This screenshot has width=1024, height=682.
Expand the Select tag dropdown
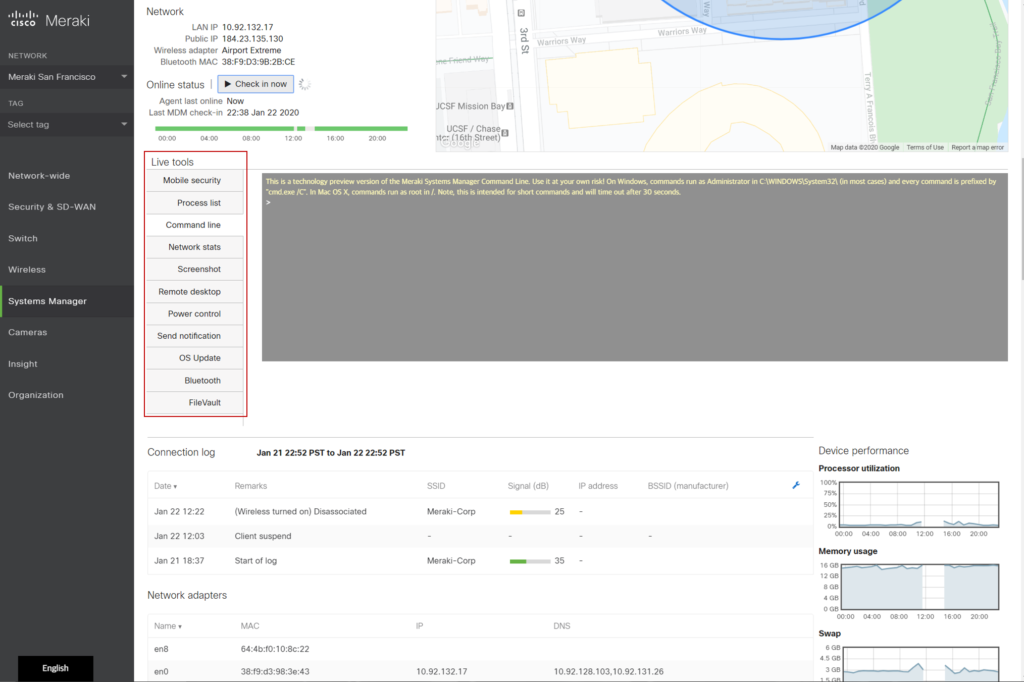pyautogui.click(x=67, y=124)
